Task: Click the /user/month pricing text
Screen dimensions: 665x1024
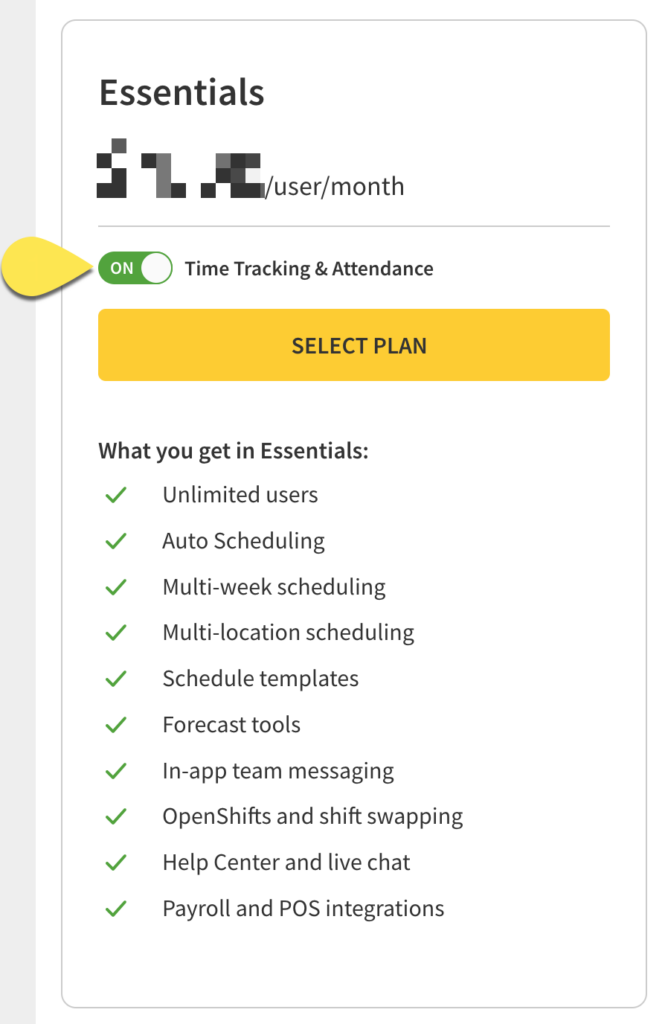Action: (x=332, y=186)
